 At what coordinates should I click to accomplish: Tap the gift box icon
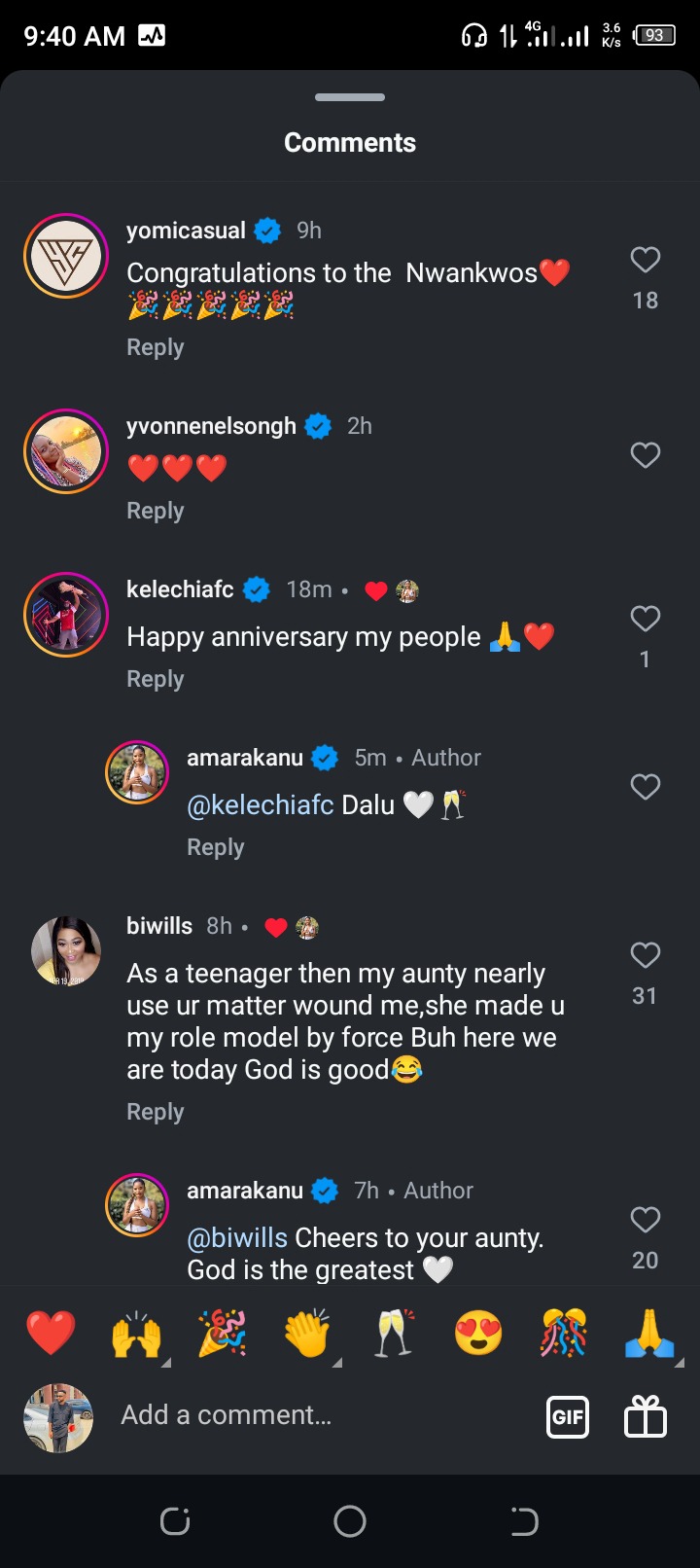[646, 1416]
